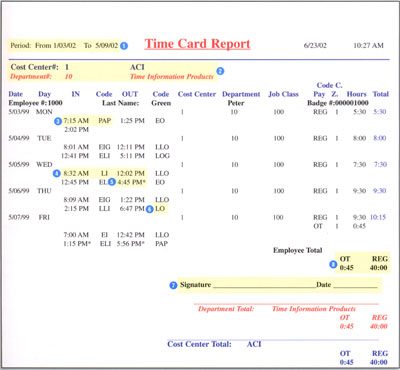Click callout marker 2 next to Time Information Products
Viewport: 400px width, 370px height.
[220, 71]
